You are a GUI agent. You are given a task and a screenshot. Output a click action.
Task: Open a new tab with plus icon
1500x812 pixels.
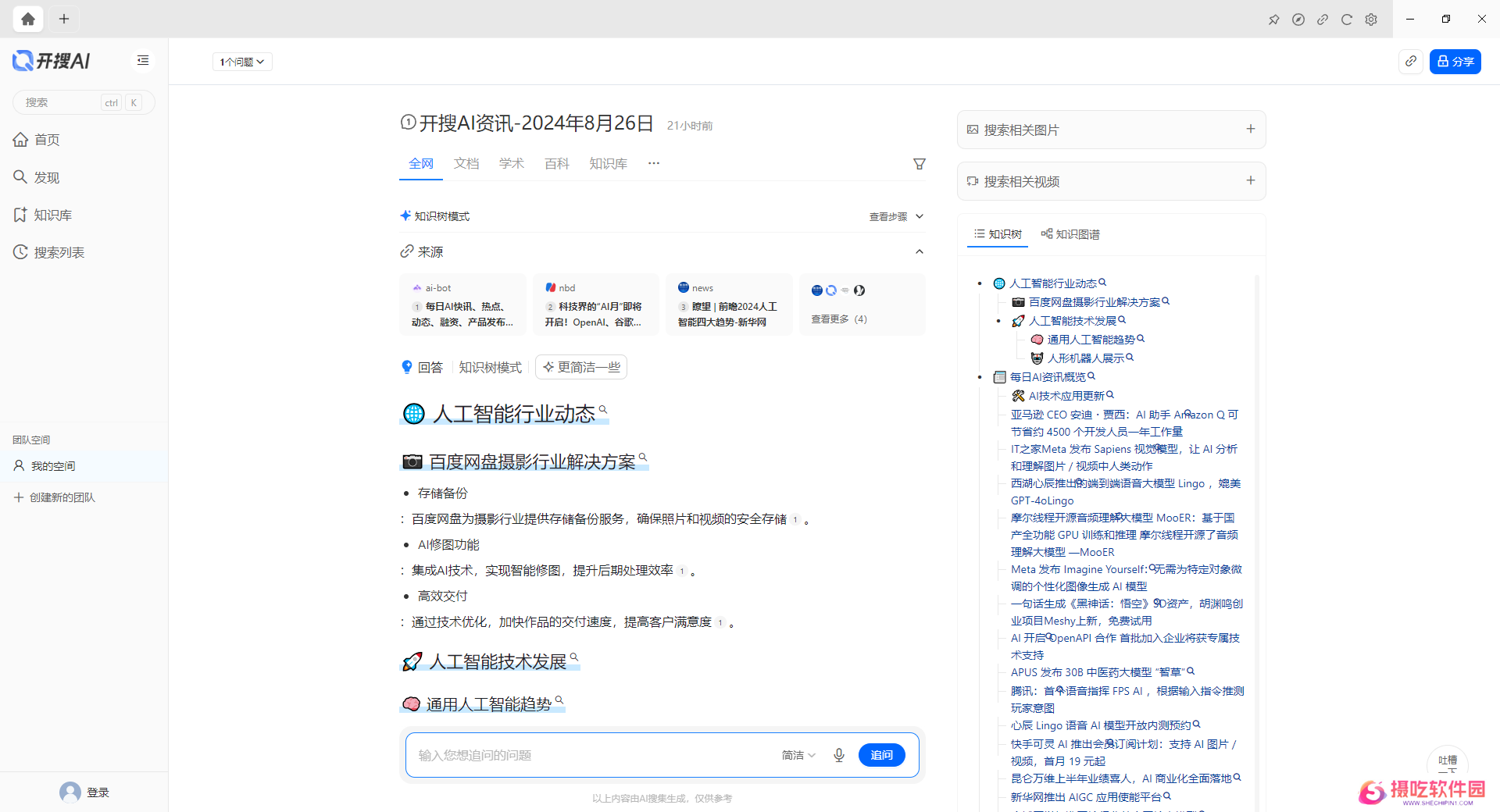pyautogui.click(x=64, y=19)
